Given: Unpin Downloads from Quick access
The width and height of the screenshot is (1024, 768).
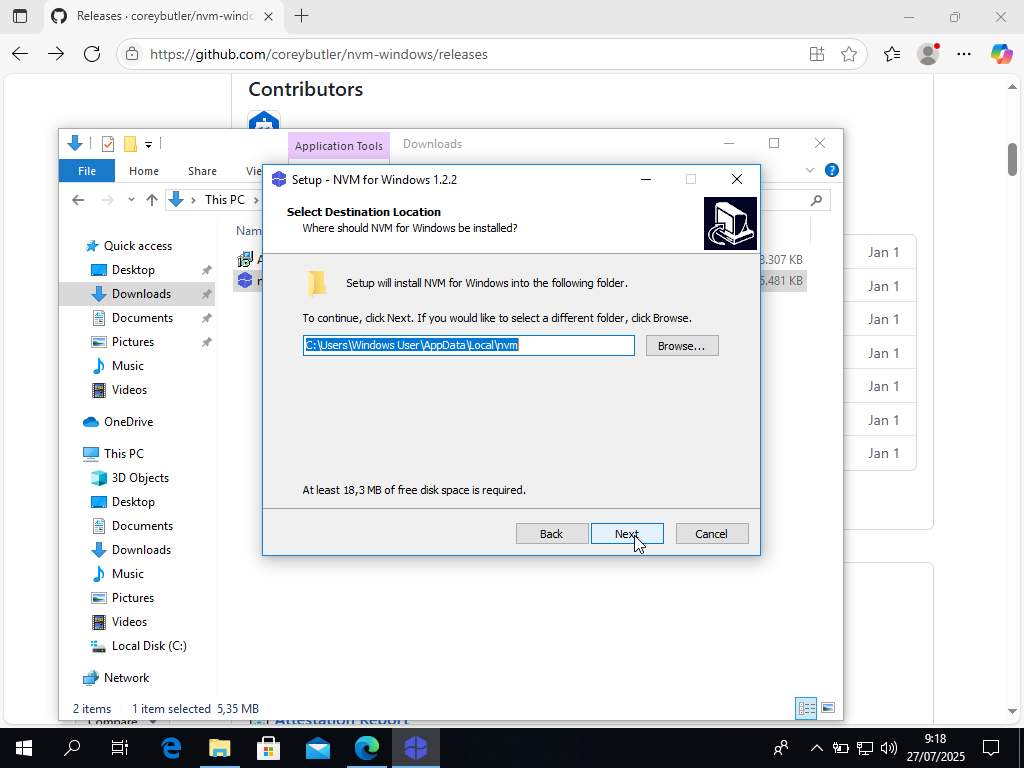Looking at the screenshot, I should click(x=206, y=293).
